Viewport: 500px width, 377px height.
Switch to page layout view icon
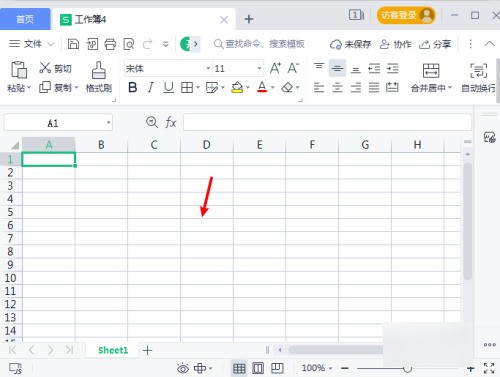(258, 368)
